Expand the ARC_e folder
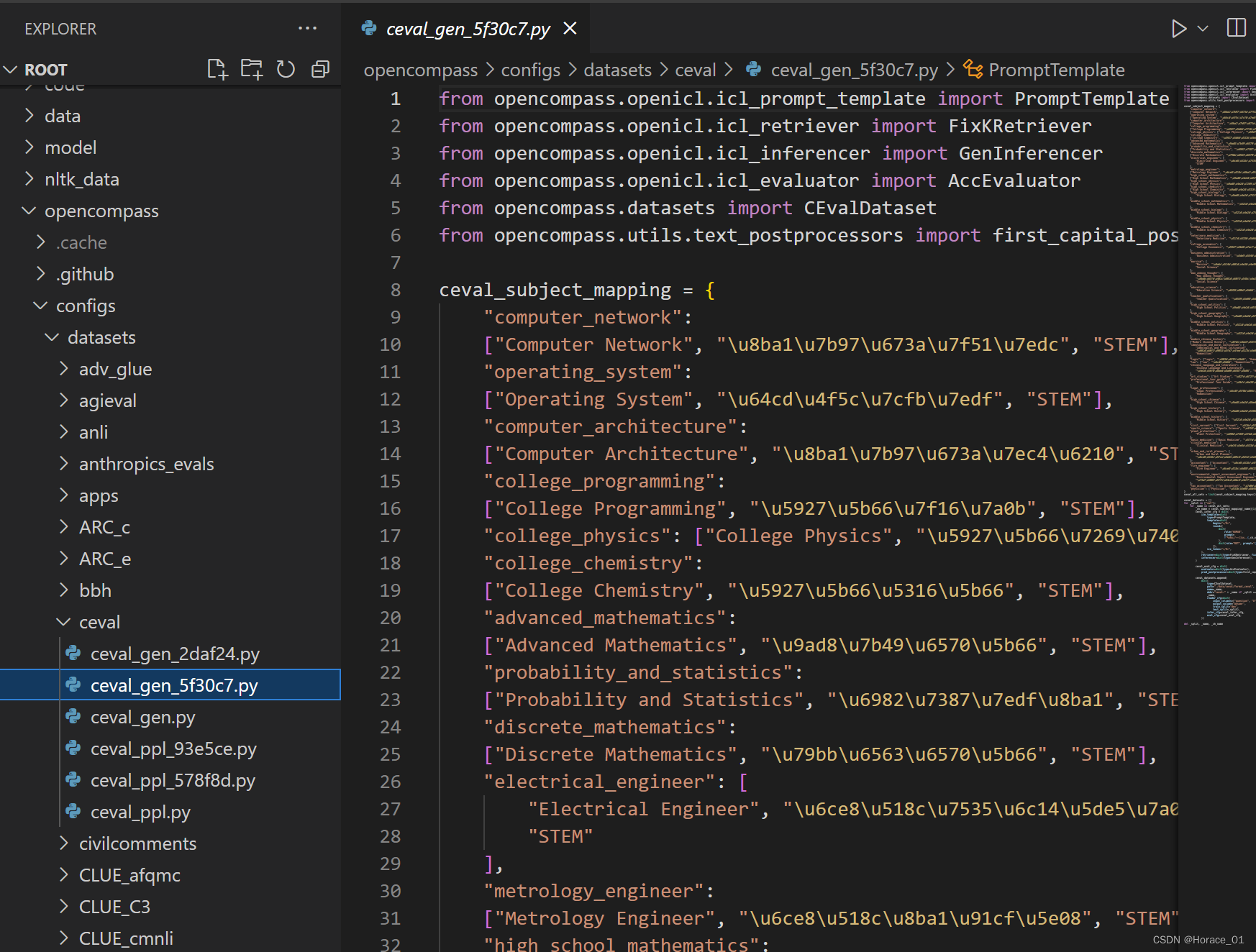This screenshot has height=952, width=1256. (x=105, y=559)
